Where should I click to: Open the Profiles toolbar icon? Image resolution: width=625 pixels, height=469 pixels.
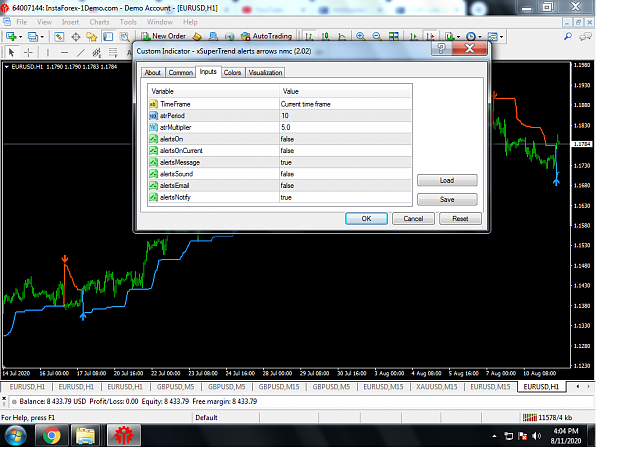click(x=33, y=37)
